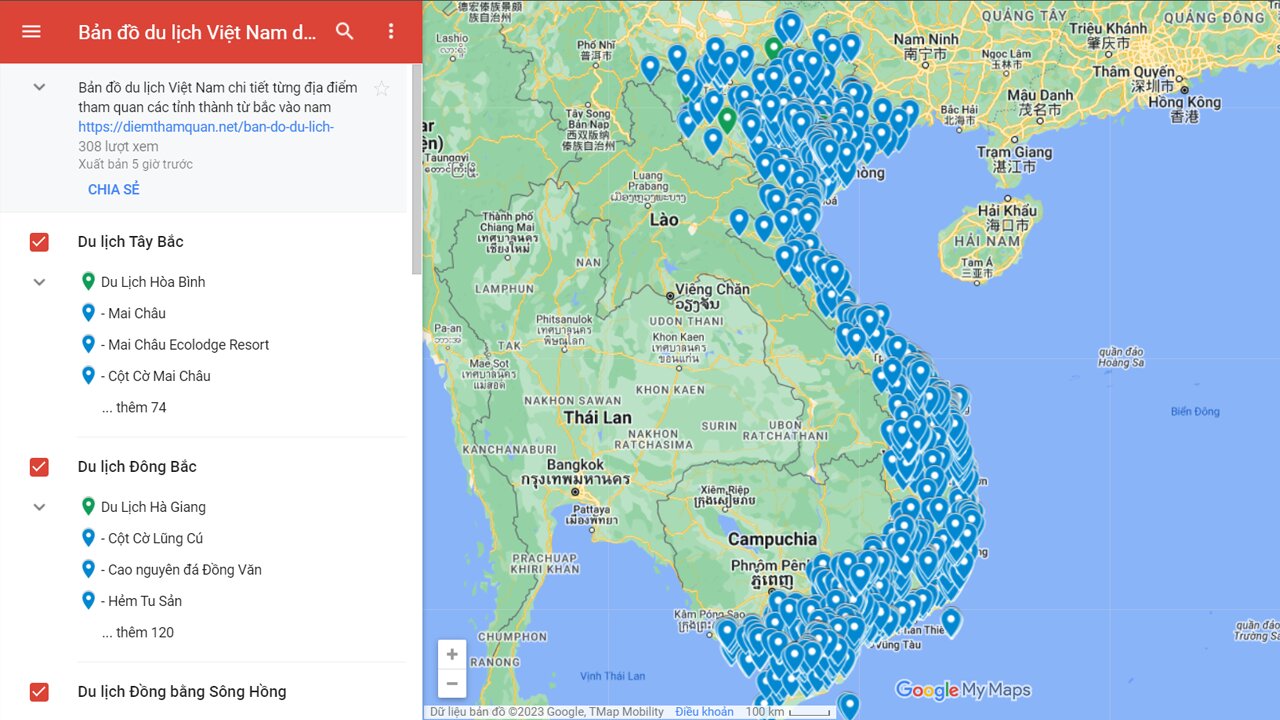The height and width of the screenshot is (720, 1280).
Task: Click green pin icon beside Du Lịch Hòa Bình
Action: [x=88, y=281]
